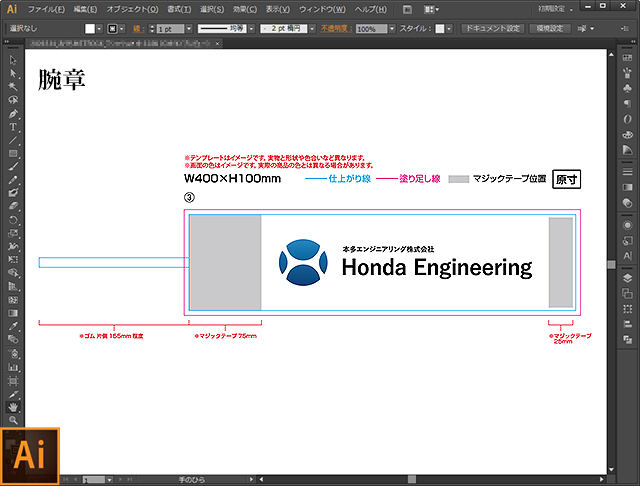This screenshot has width=640, height=486.
Task: Open the オブジェクト(O) menu
Action: coord(132,9)
